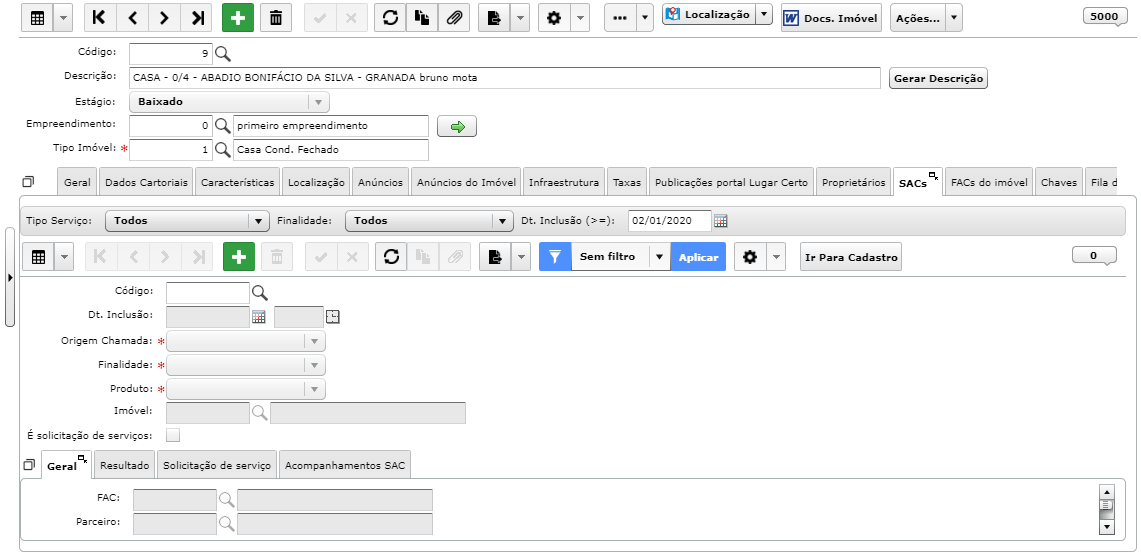Duplicate record using top copy icon
This screenshot has height=555, width=1141.
[422, 18]
